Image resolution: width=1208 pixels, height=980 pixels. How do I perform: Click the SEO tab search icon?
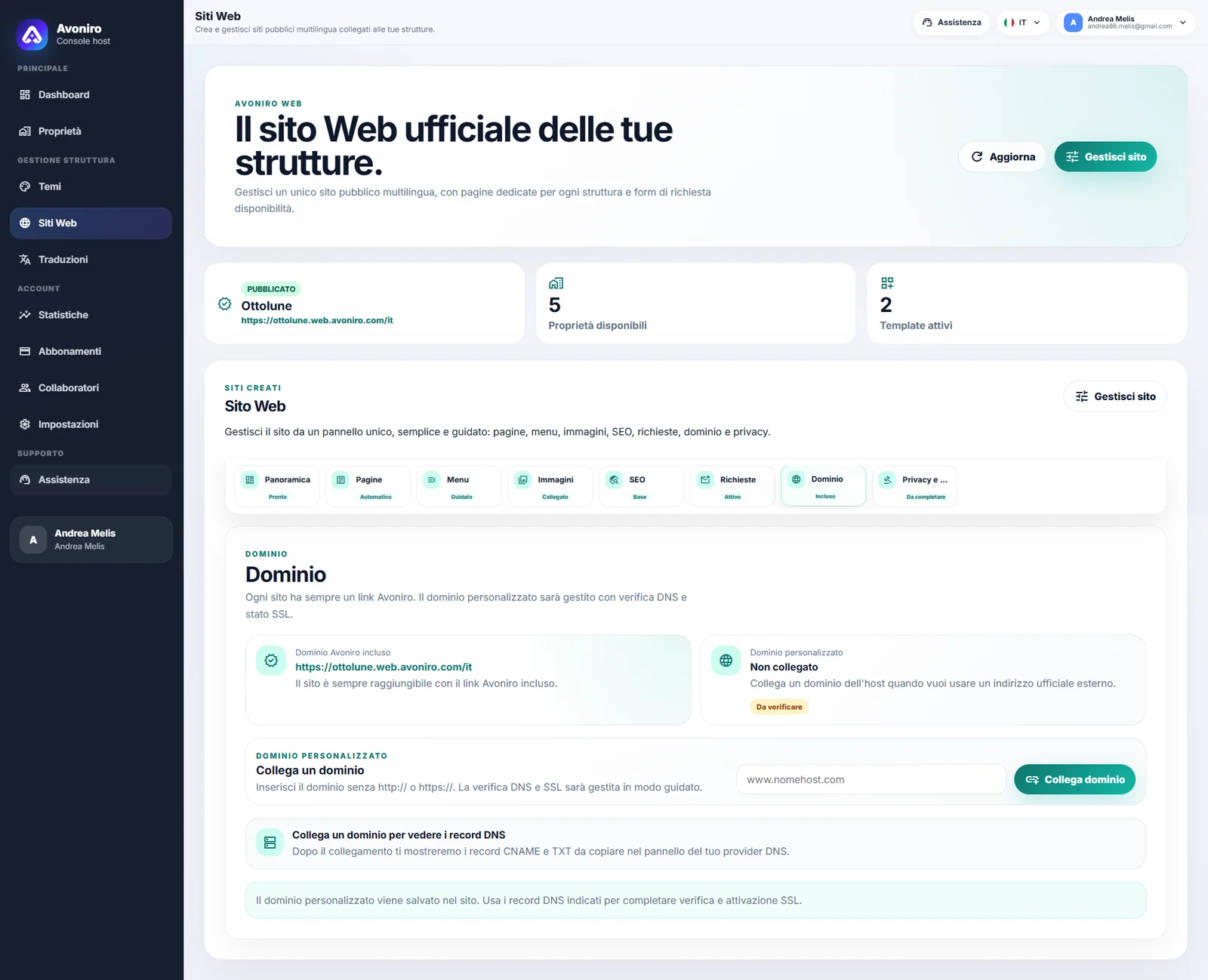click(x=615, y=479)
